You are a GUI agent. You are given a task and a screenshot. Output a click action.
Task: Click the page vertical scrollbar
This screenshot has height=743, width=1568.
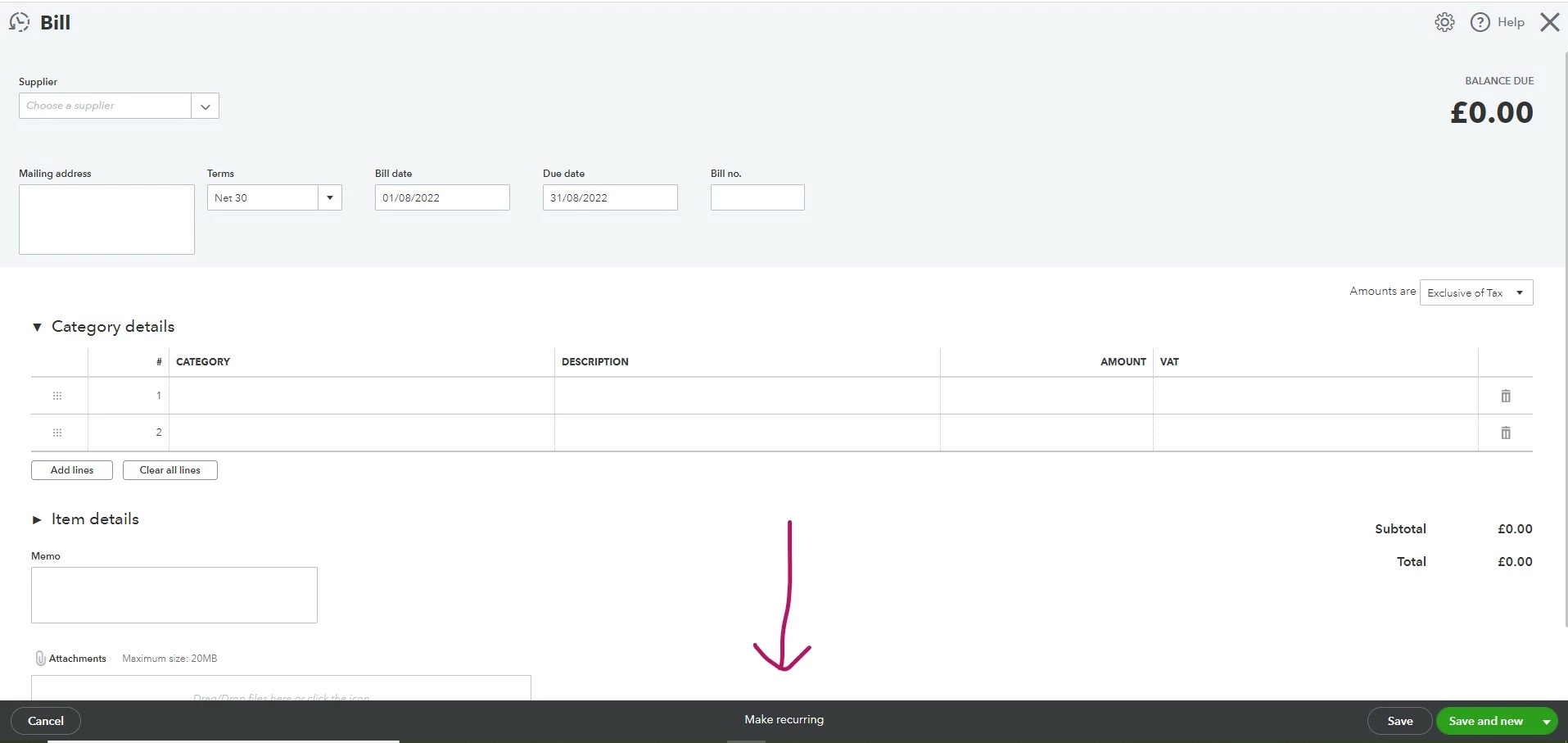coord(1565,339)
